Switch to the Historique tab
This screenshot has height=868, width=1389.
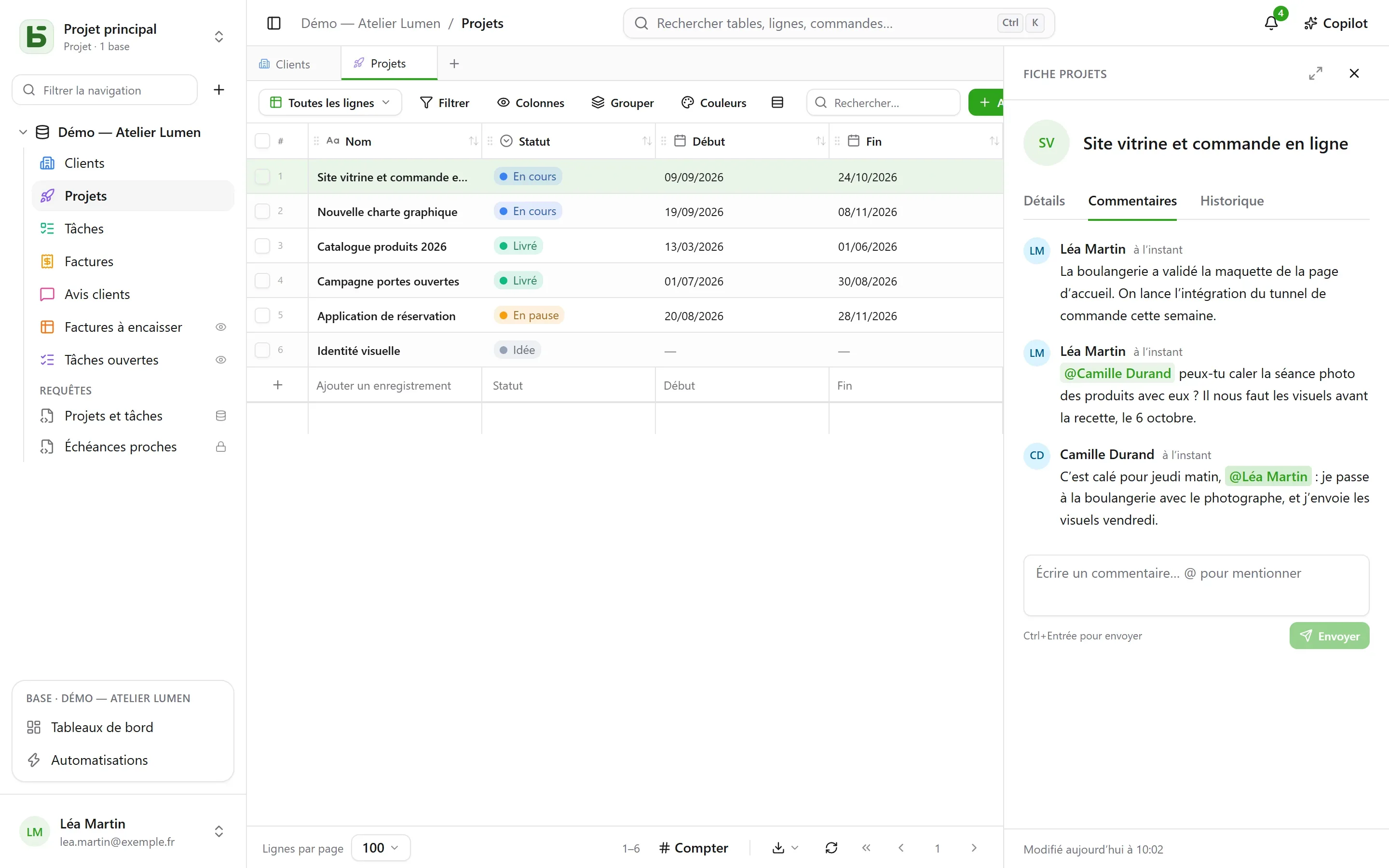pos(1232,201)
